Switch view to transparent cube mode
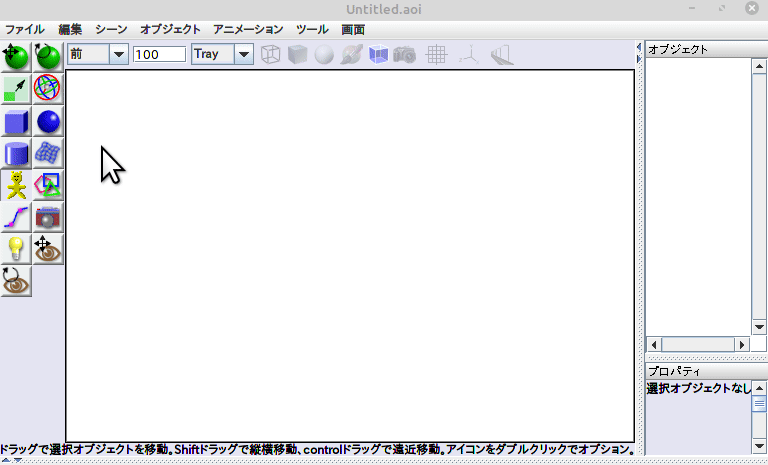768x465 pixels. (378, 54)
